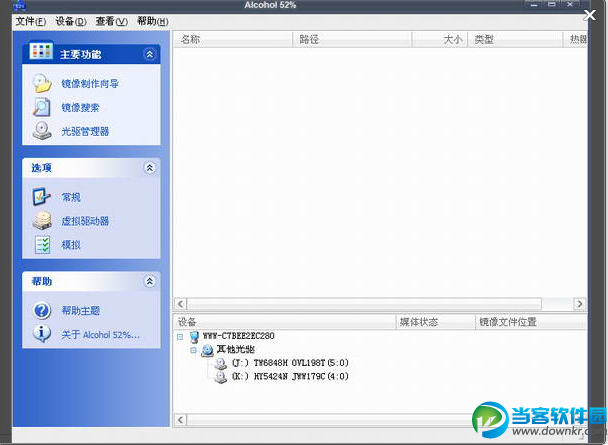Open 虚拟驱动器 settings link
This screenshot has height=445, width=608.
(x=85, y=221)
